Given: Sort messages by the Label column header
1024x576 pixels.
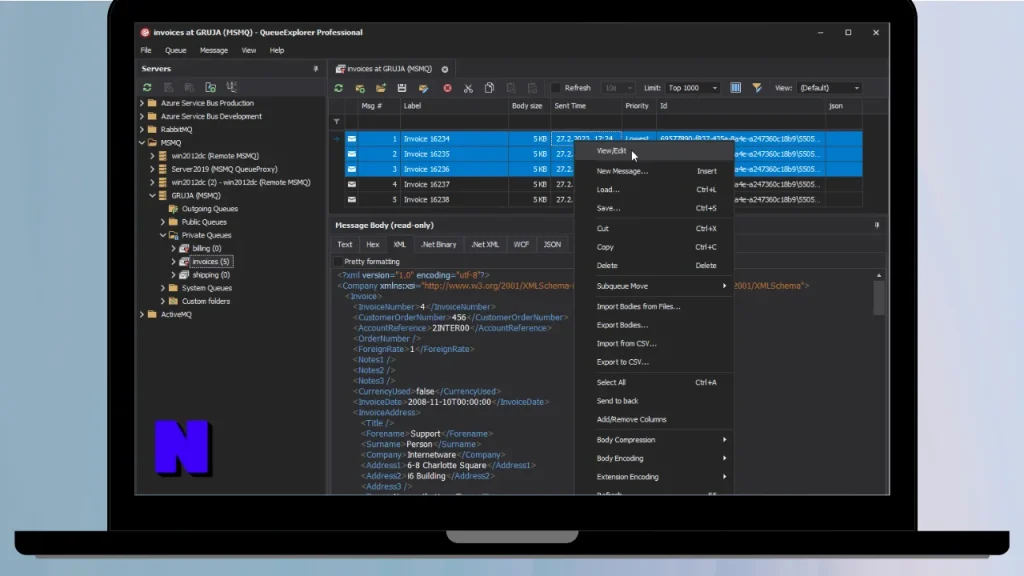Looking at the screenshot, I should point(454,106).
